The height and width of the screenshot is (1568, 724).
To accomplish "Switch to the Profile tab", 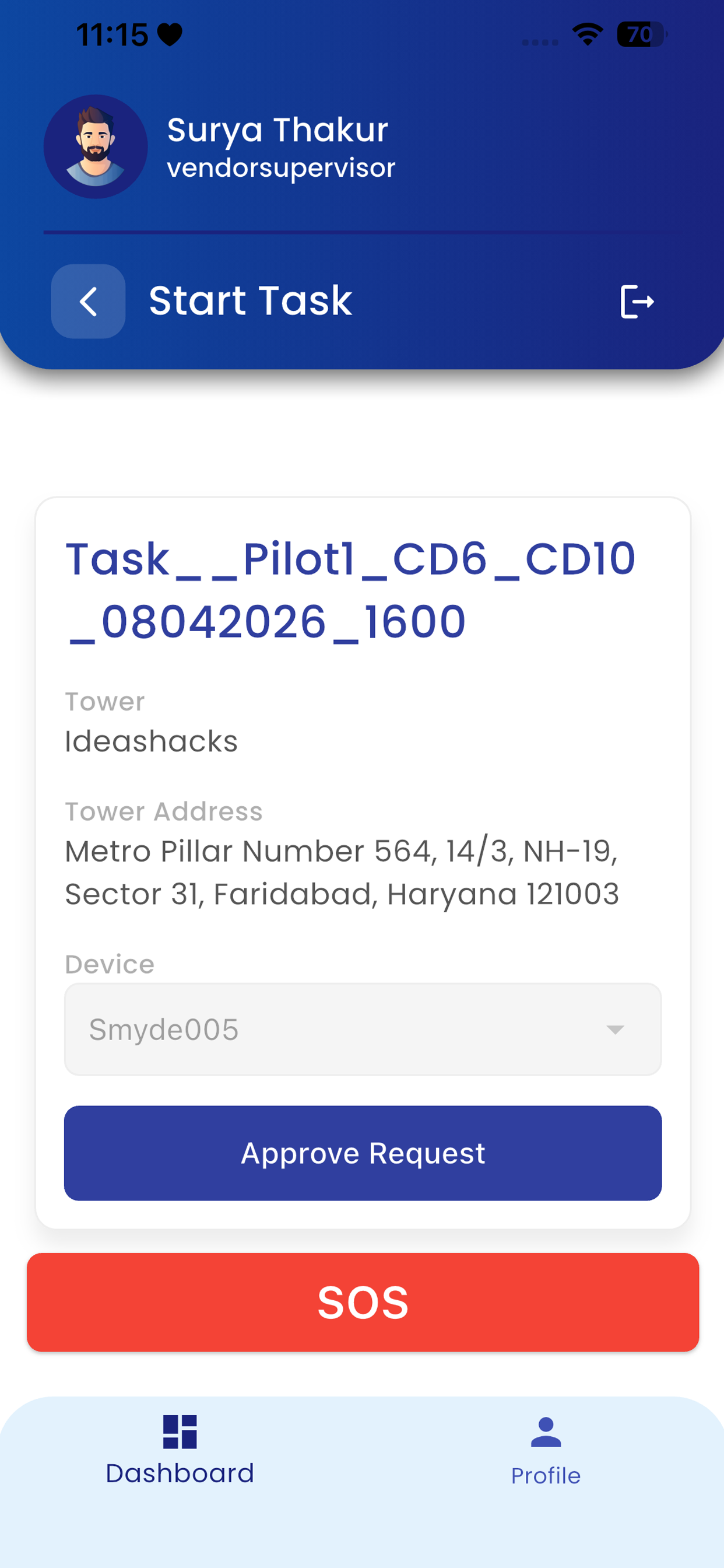I will [546, 1452].
